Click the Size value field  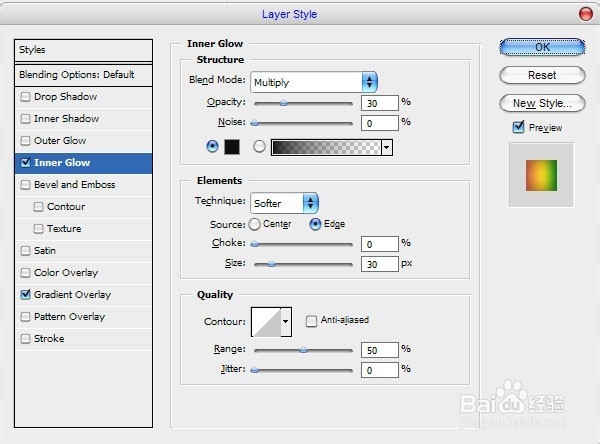(380, 264)
